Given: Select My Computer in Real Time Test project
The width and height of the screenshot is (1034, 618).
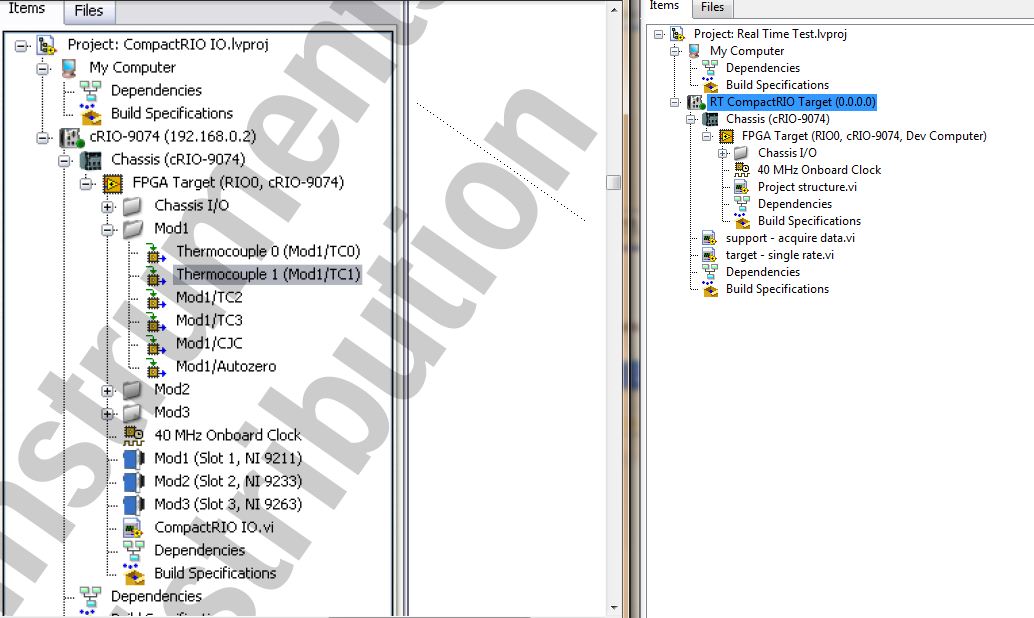Looking at the screenshot, I should pos(747,51).
